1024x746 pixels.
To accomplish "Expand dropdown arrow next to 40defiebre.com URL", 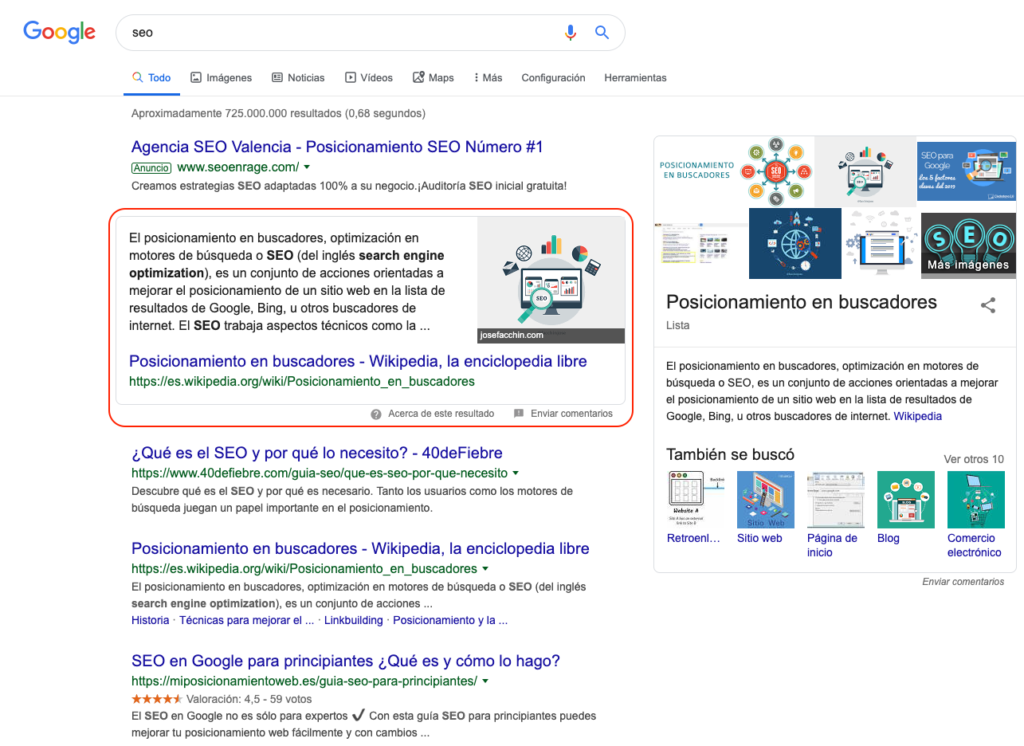I will pos(516,473).
